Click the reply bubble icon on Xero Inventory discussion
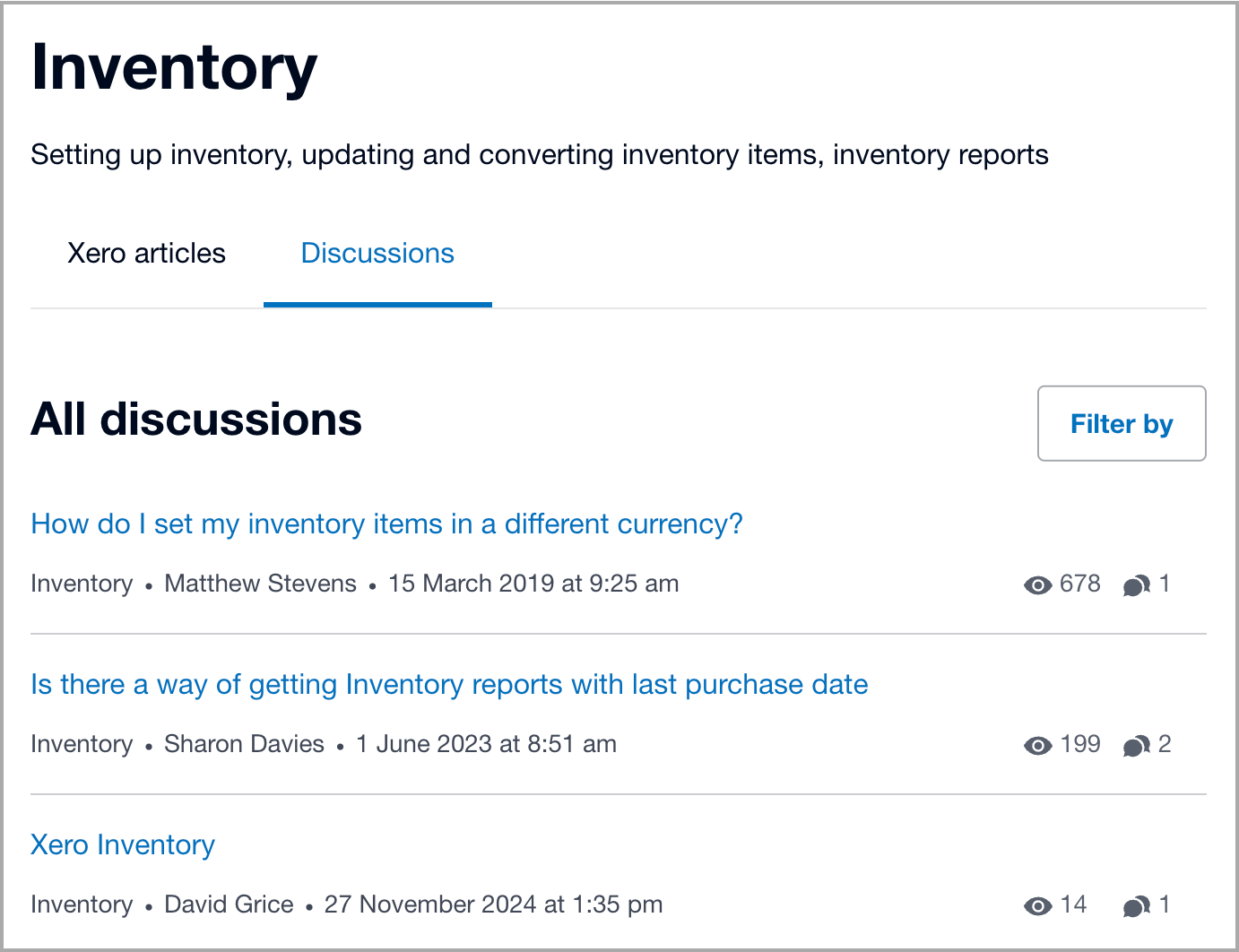Viewport: 1239px width, 952px height. coord(1138,905)
